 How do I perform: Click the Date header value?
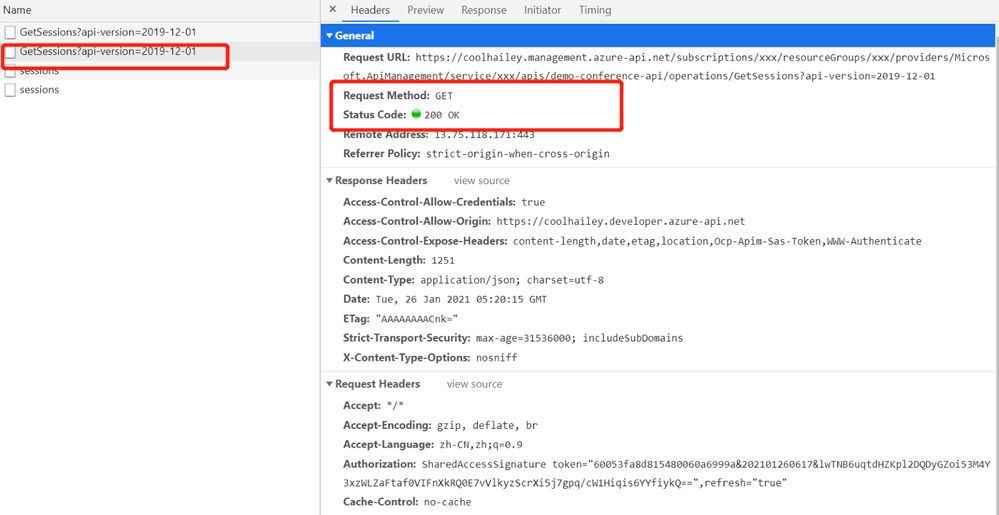pos(460,299)
